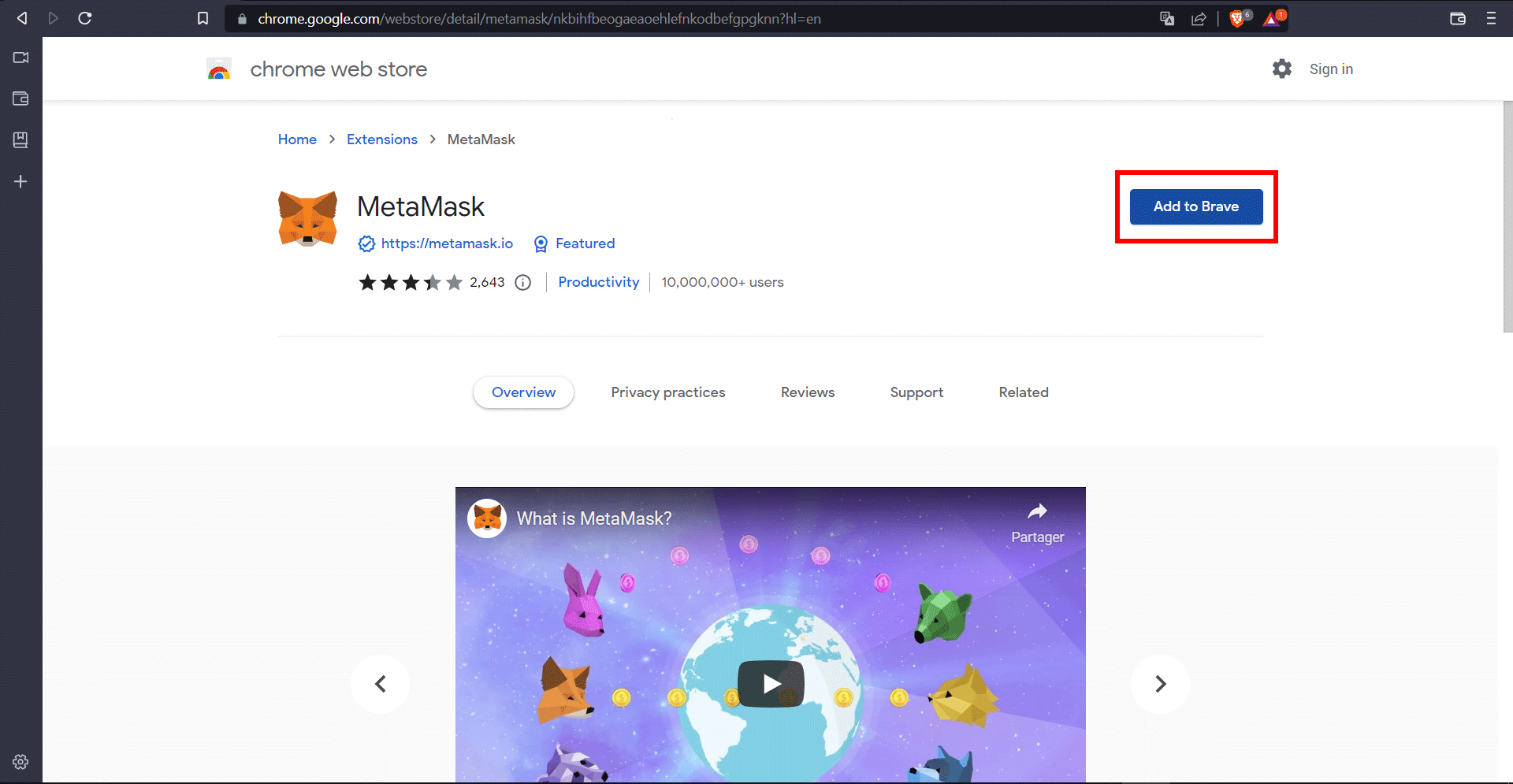
Task: Click the verified publisher badge icon
Action: [366, 243]
